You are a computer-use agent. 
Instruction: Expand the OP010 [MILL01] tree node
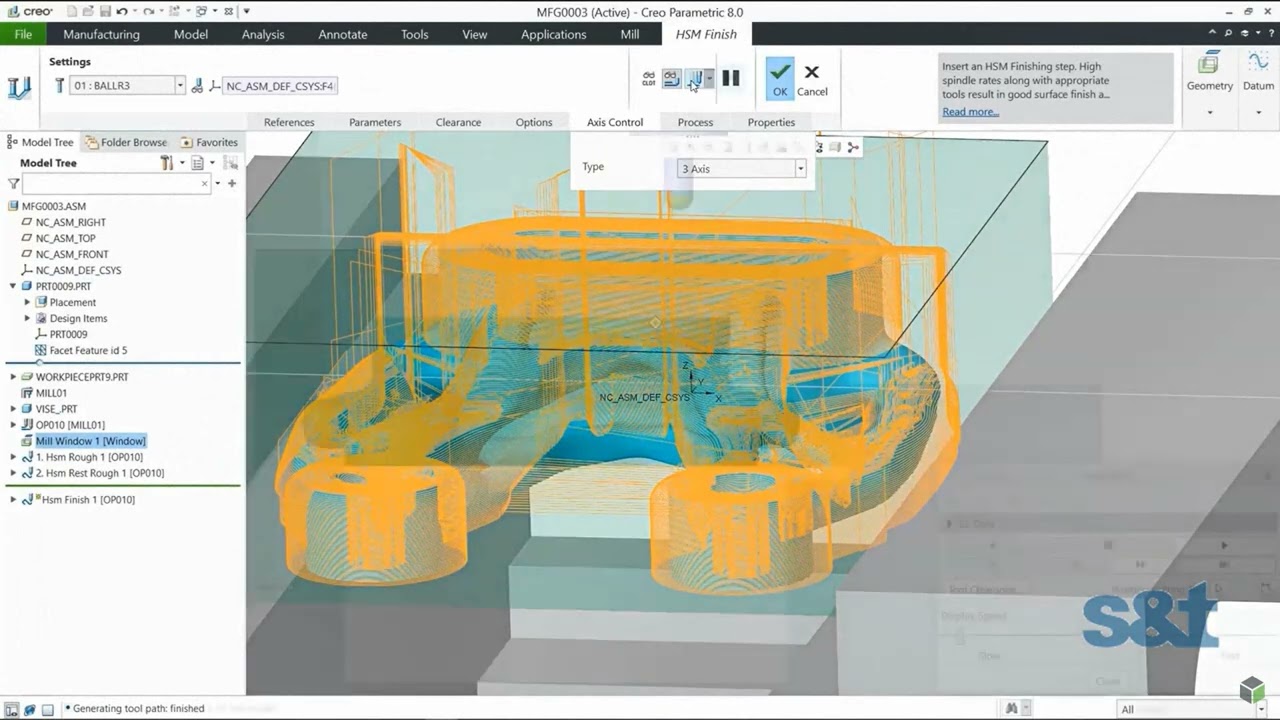[13, 425]
